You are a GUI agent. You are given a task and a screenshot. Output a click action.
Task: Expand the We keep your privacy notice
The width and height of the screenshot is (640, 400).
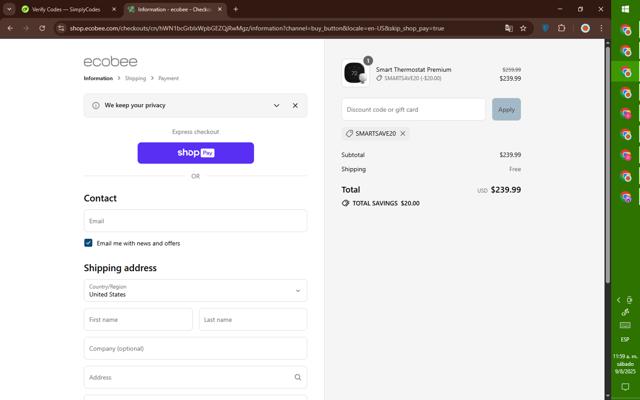pyautogui.click(x=276, y=105)
